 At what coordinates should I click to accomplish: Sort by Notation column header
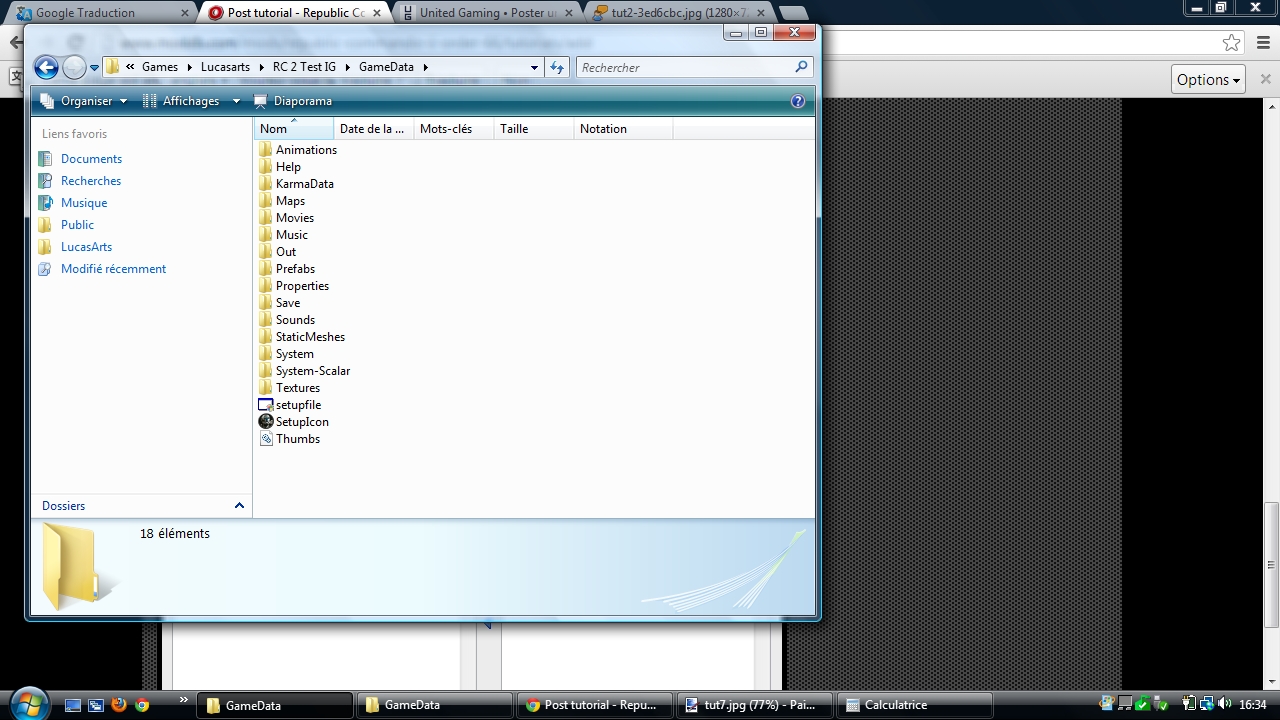pyautogui.click(x=624, y=129)
